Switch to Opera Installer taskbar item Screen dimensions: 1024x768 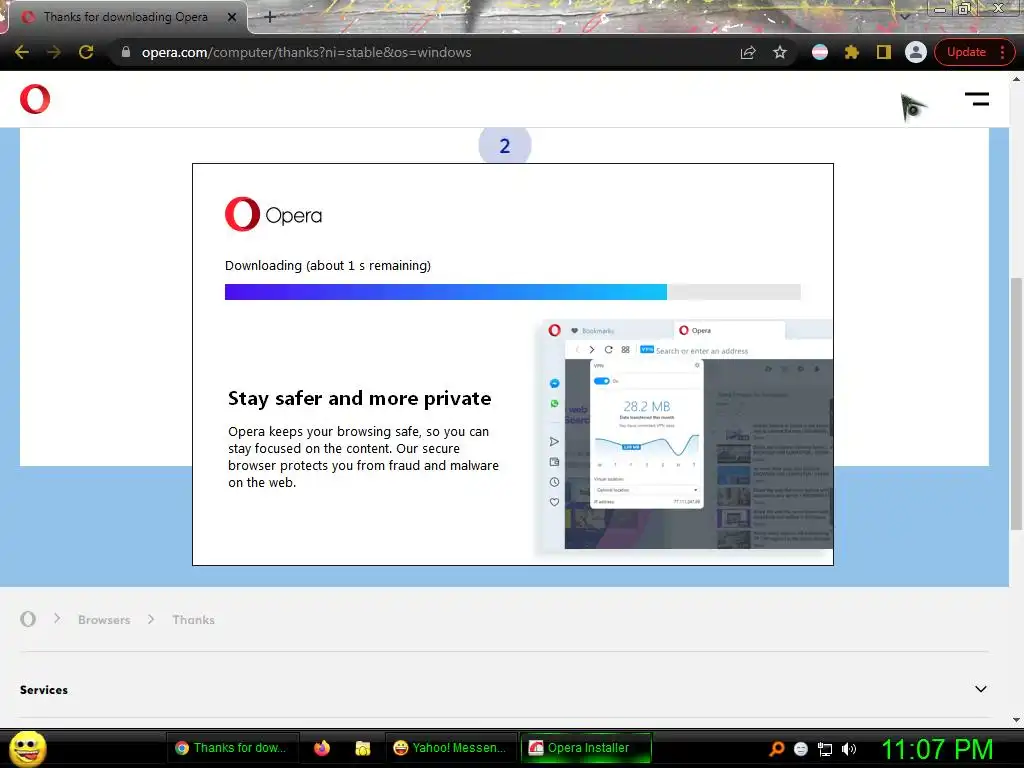[586, 748]
